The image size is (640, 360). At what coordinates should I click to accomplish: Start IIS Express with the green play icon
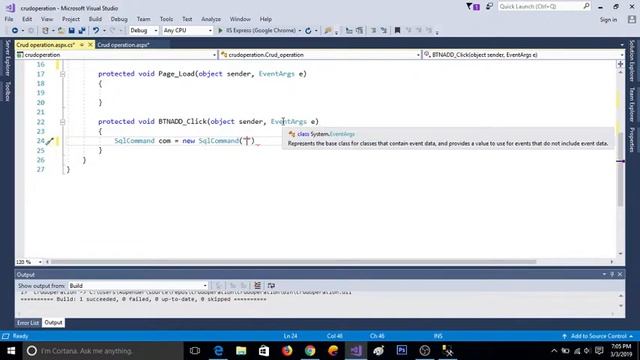[220, 31]
